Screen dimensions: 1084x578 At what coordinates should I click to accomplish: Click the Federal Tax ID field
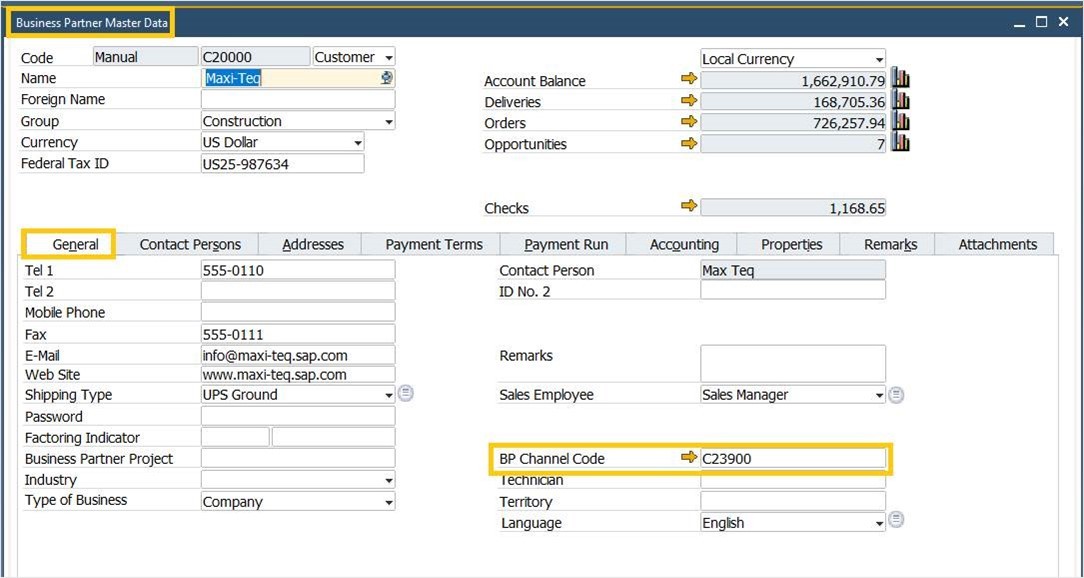[x=282, y=164]
